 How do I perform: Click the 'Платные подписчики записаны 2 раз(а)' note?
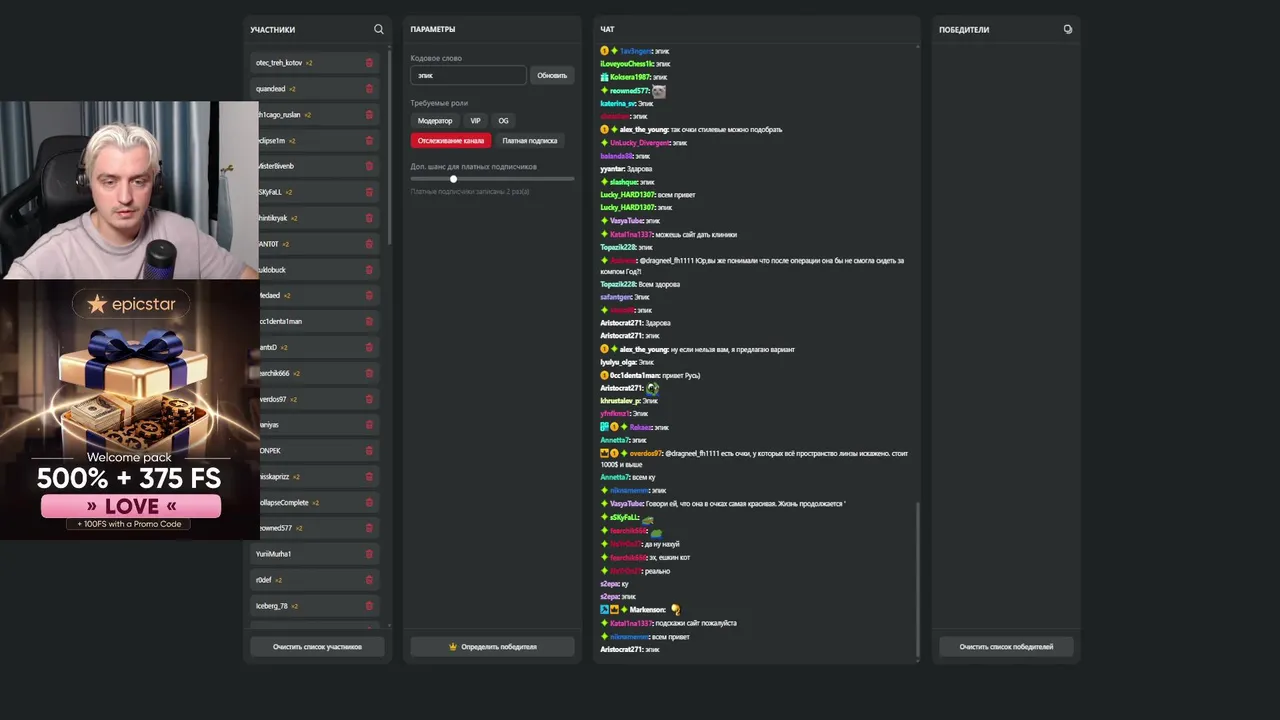(x=470, y=192)
